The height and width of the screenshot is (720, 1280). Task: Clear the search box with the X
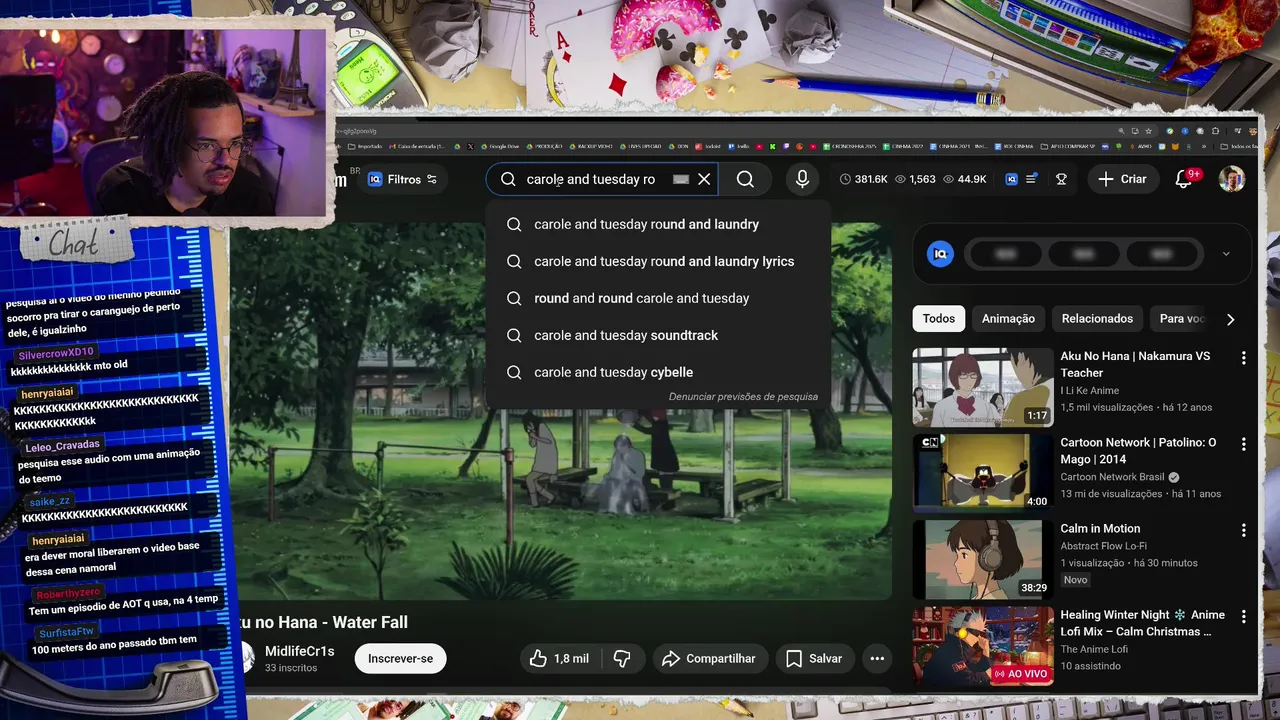click(704, 179)
